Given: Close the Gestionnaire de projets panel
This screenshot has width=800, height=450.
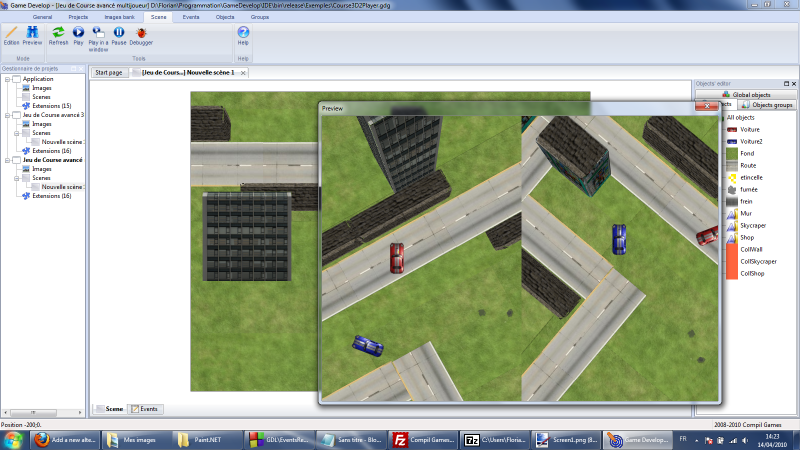Looking at the screenshot, I should (x=81, y=69).
